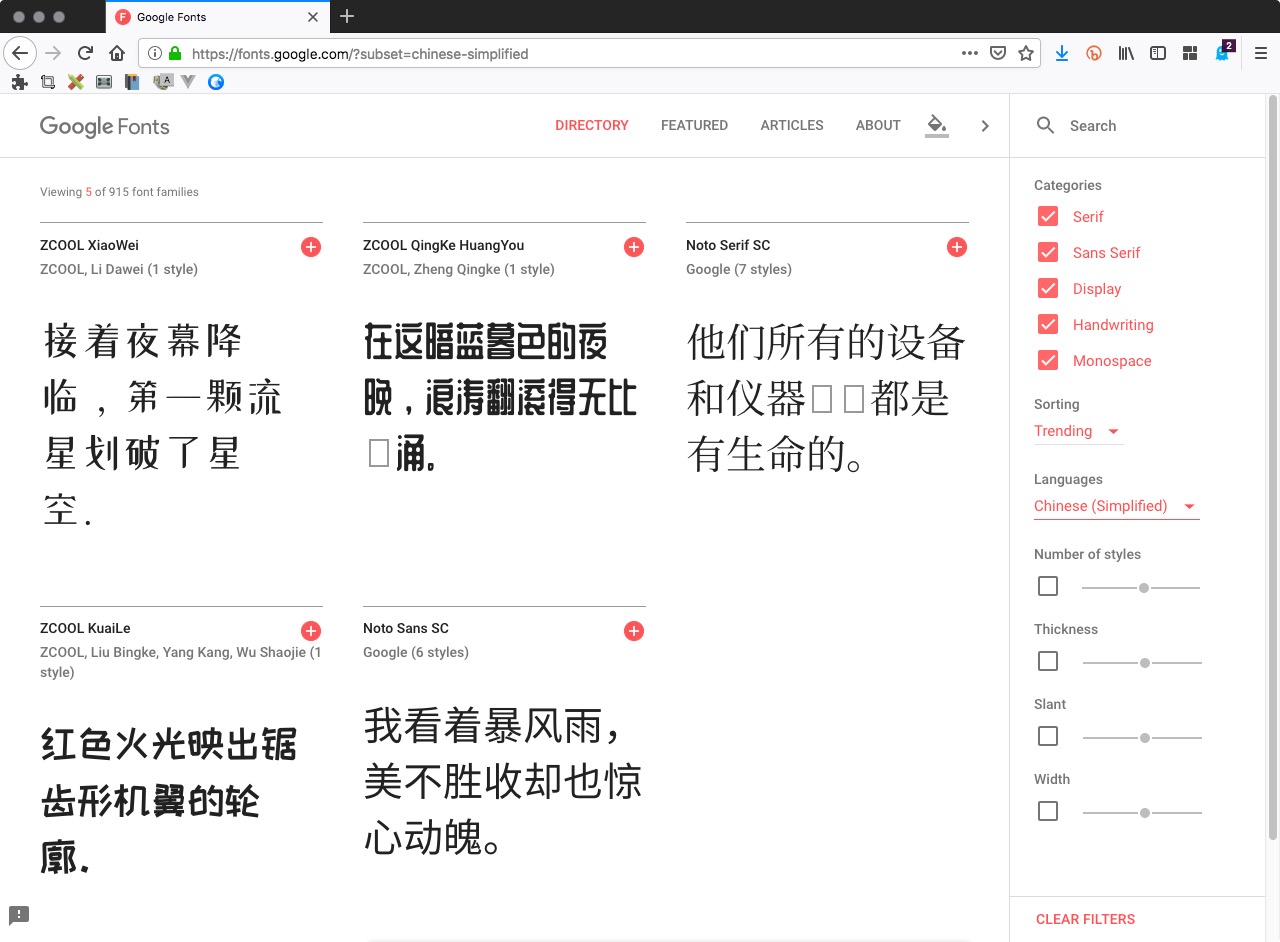Click the Slant slider
Viewport: 1280px width, 942px height.
tap(1142, 738)
